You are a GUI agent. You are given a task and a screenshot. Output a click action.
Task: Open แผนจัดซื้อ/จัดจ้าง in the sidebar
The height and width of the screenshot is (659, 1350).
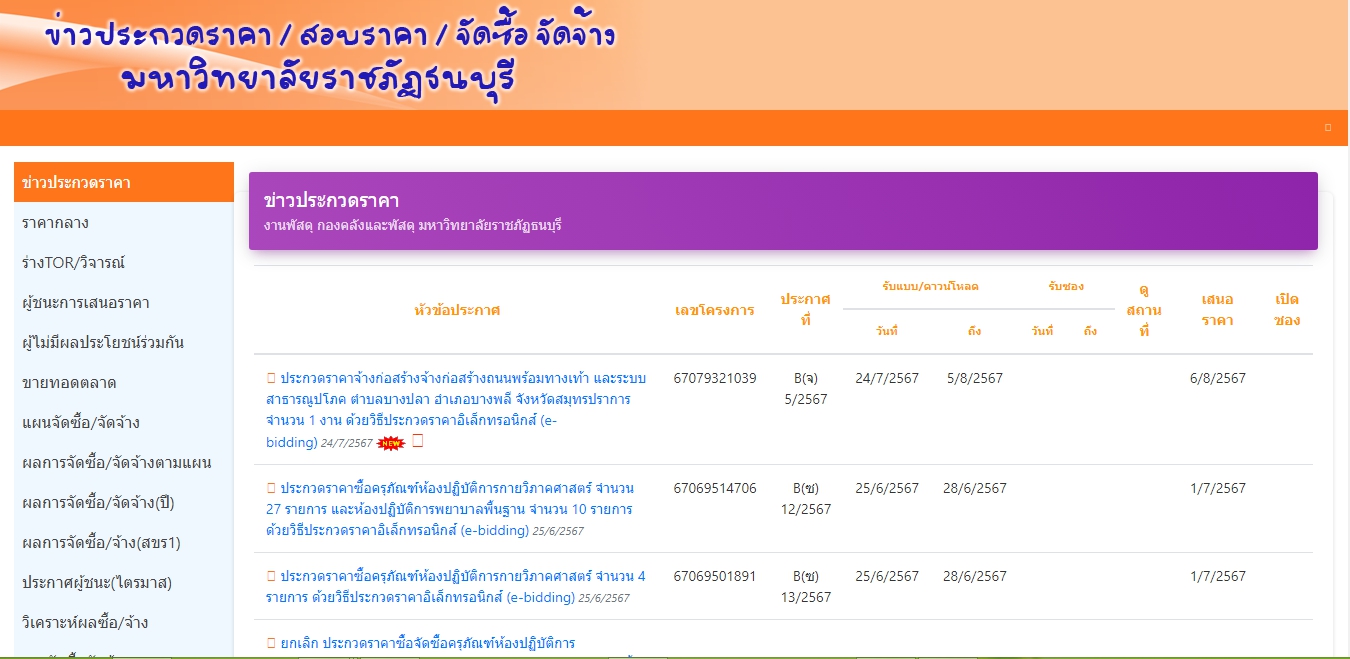click(124, 423)
